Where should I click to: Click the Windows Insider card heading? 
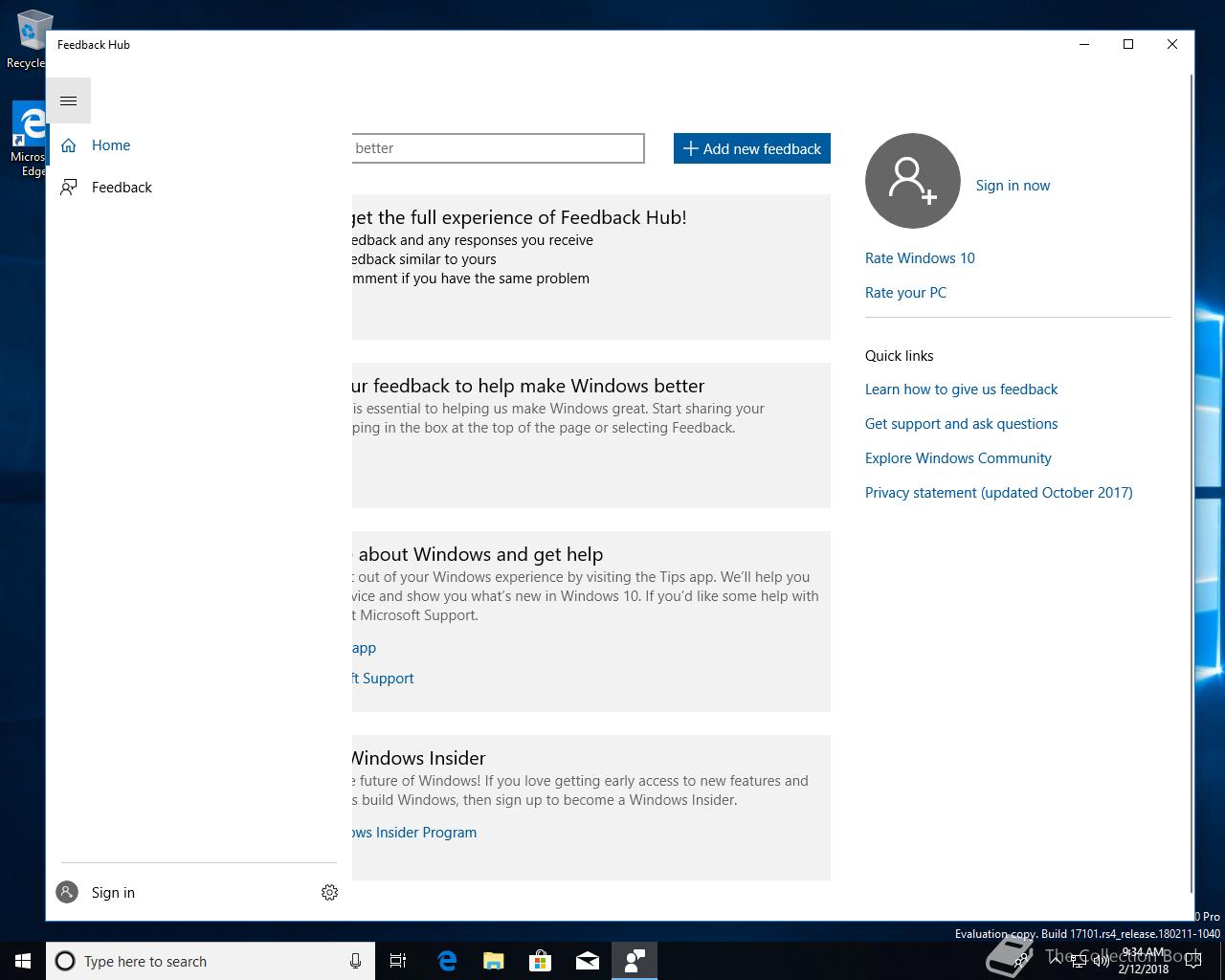pos(419,758)
